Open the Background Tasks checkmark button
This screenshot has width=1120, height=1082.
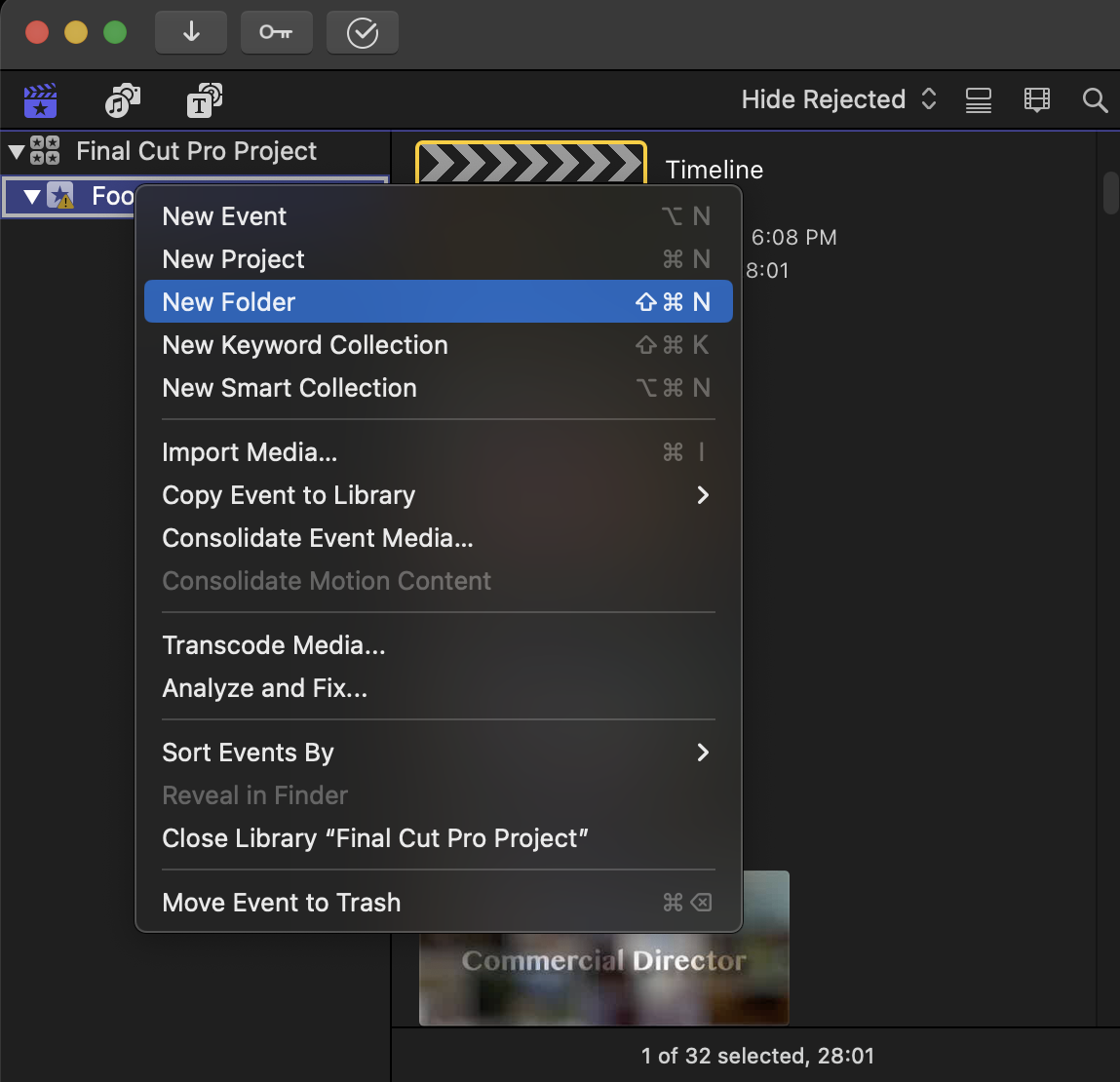coord(363,32)
